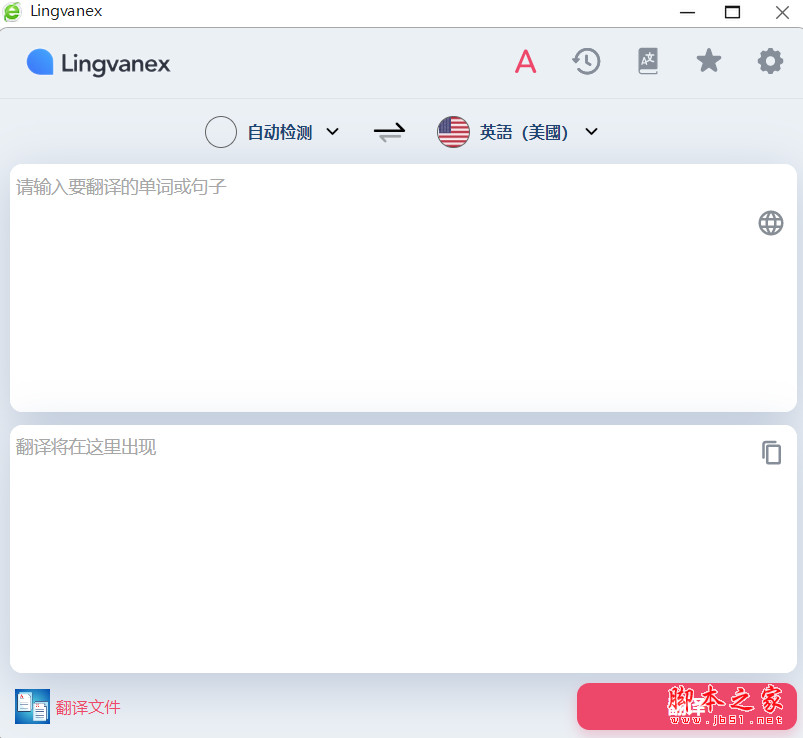Image resolution: width=803 pixels, height=738 pixels.
Task: Swap source and target languages
Action: pyautogui.click(x=389, y=132)
